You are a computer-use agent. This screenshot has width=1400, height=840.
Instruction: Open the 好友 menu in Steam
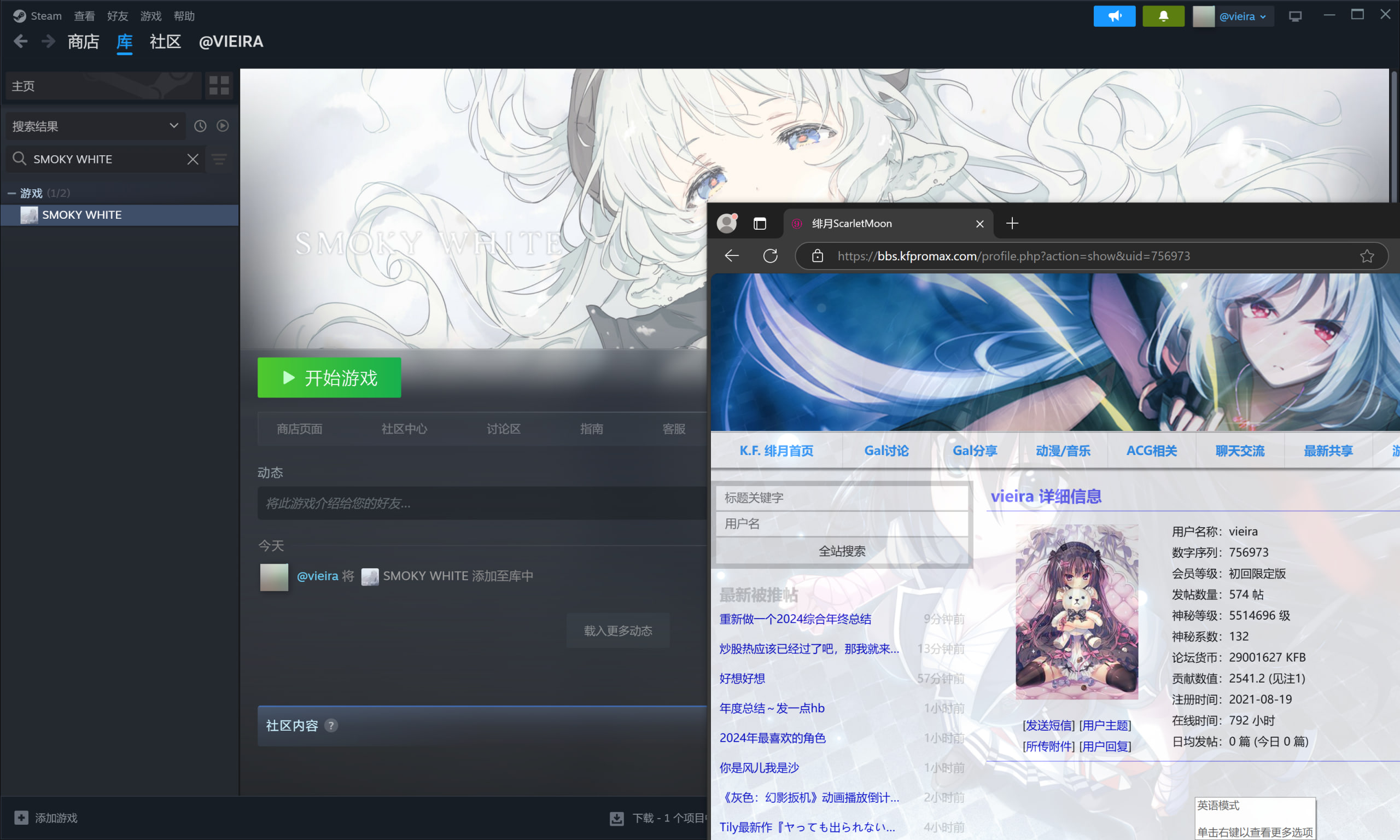117,16
